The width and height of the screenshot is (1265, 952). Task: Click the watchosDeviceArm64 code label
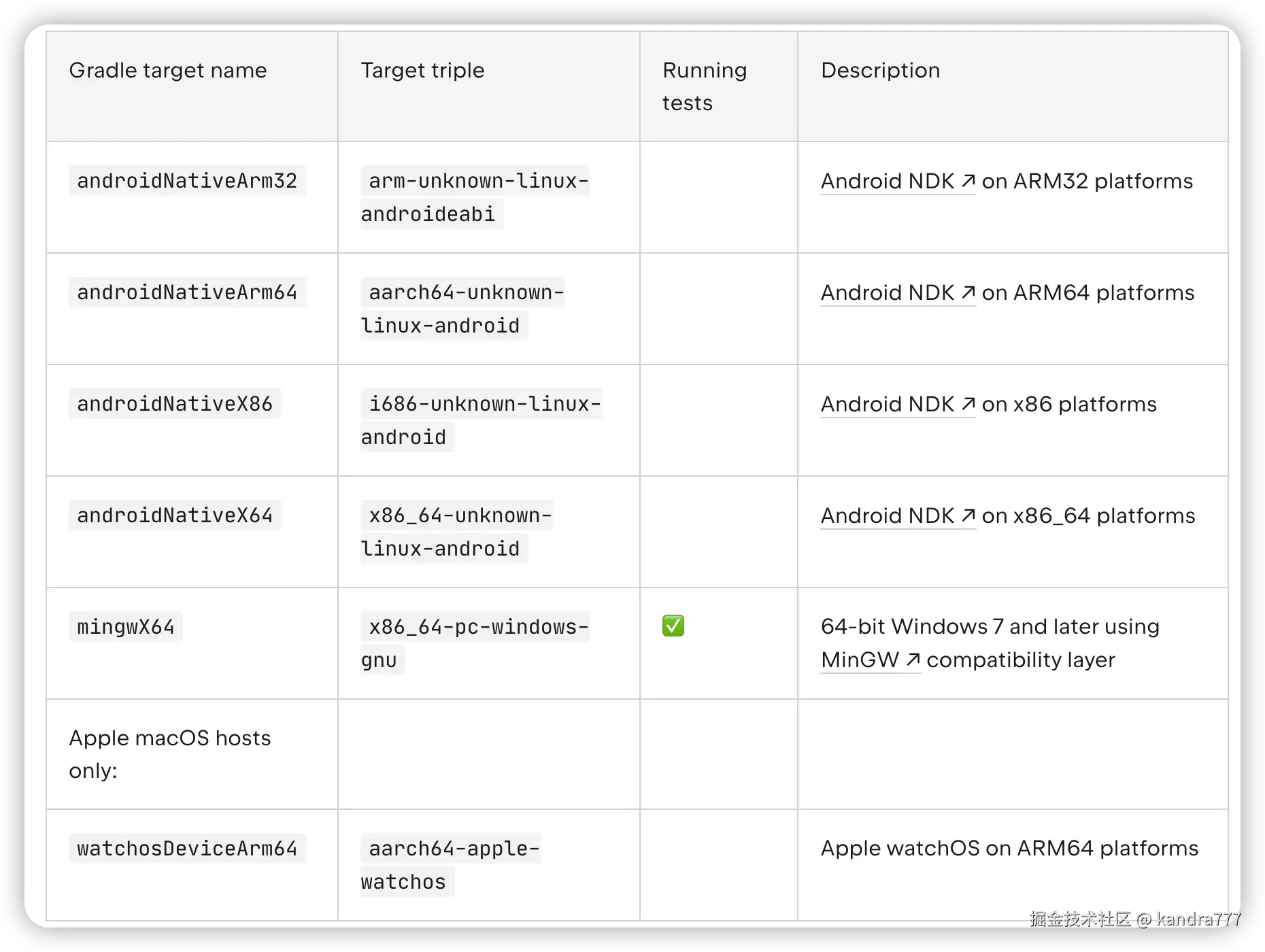tap(187, 849)
